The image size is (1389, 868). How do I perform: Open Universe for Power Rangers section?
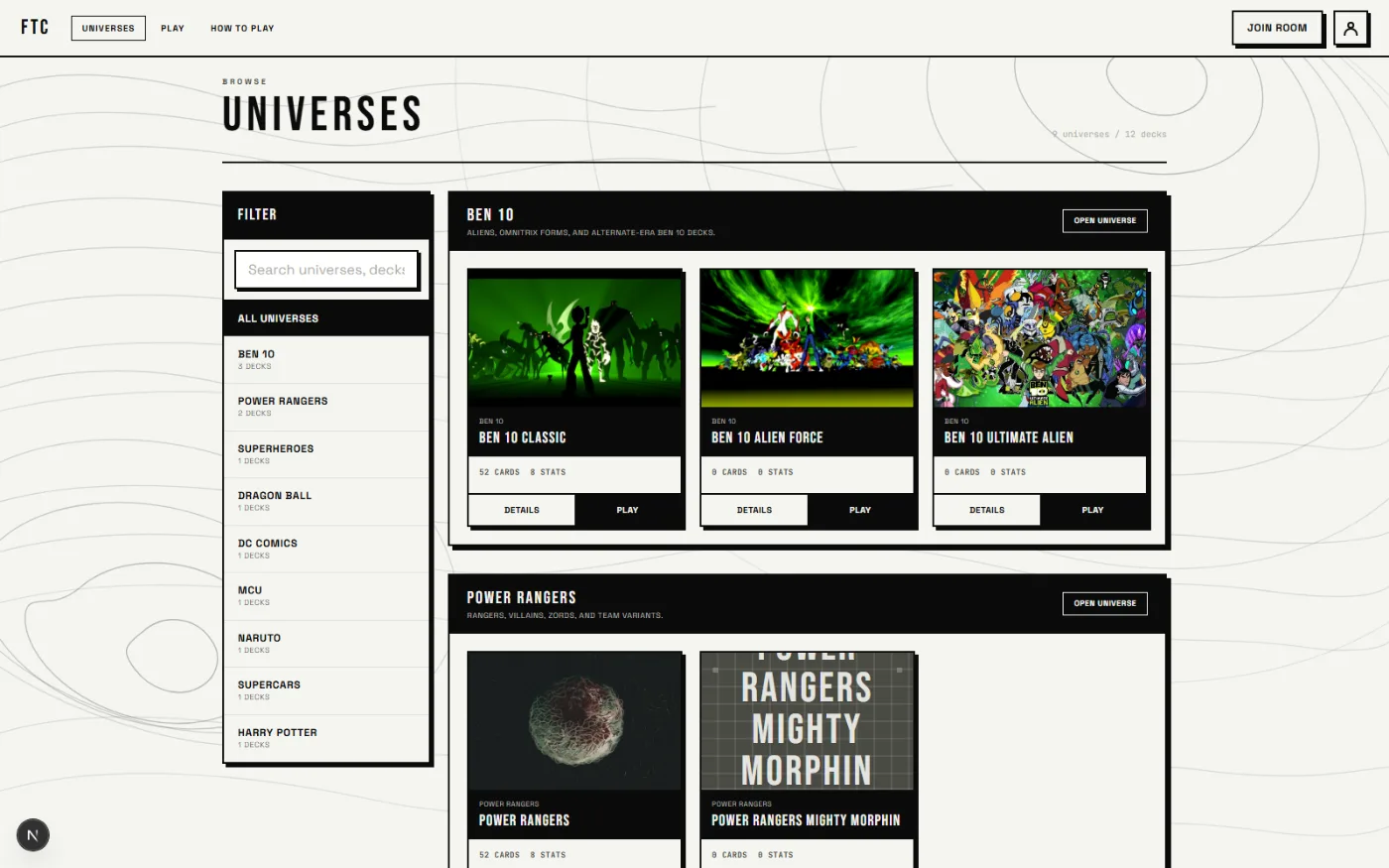1104,603
